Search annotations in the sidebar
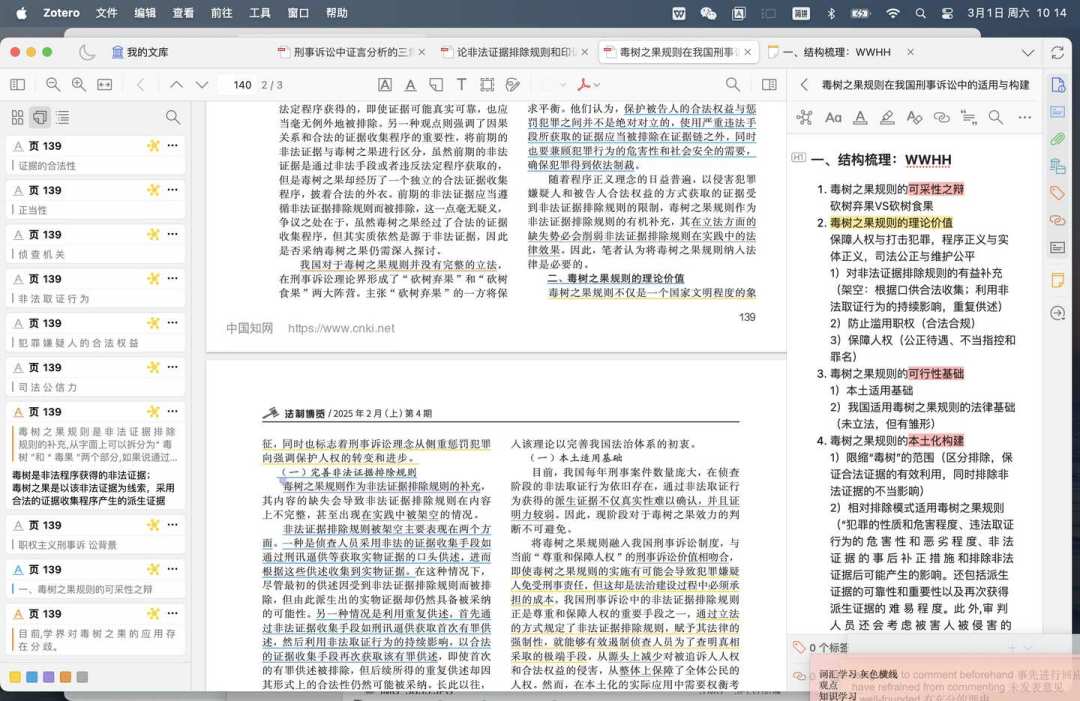1080x701 pixels. pyautogui.click(x=173, y=117)
